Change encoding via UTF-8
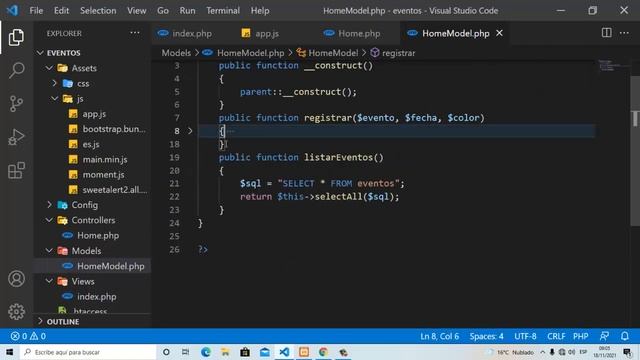 point(525,336)
